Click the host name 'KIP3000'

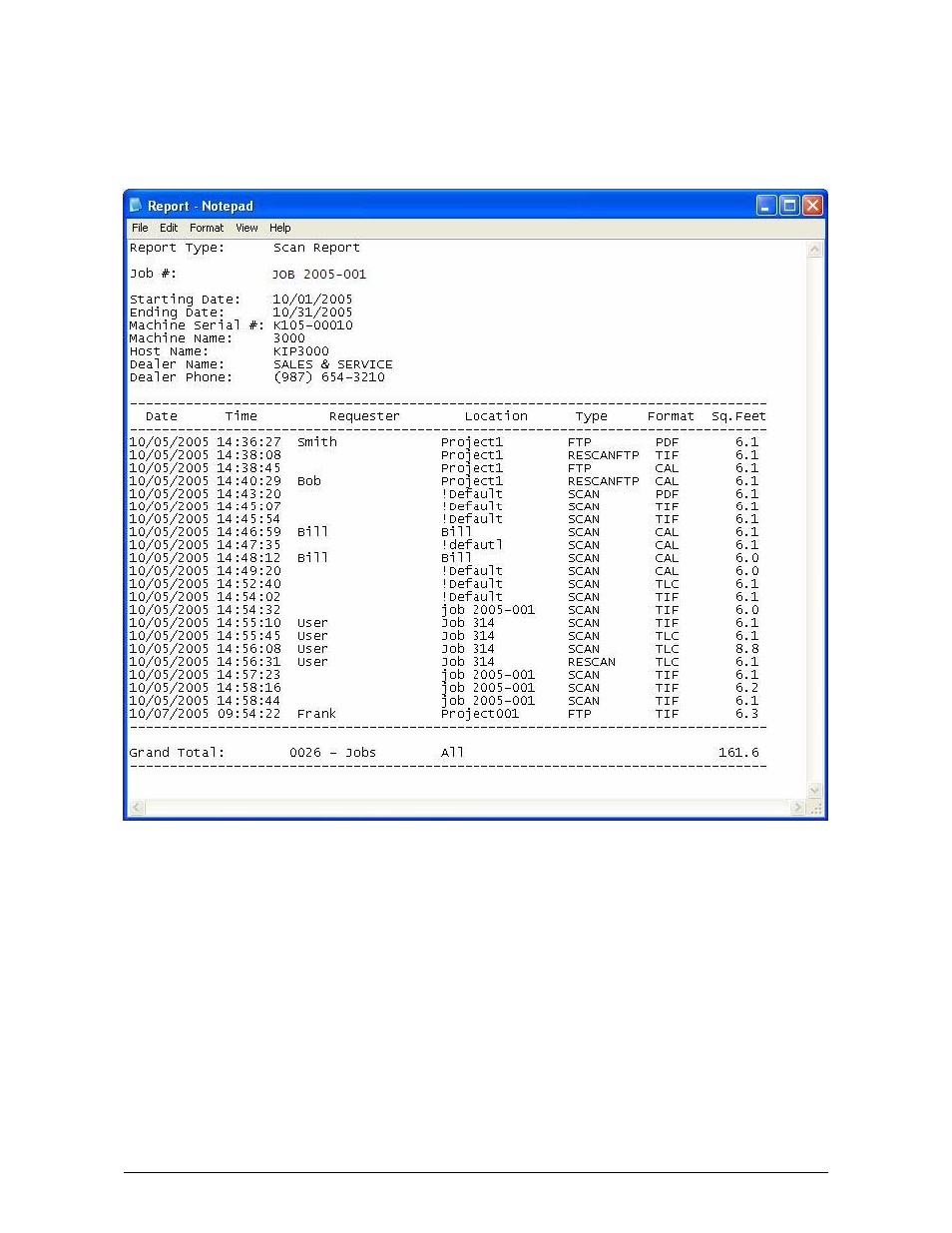[x=300, y=351]
